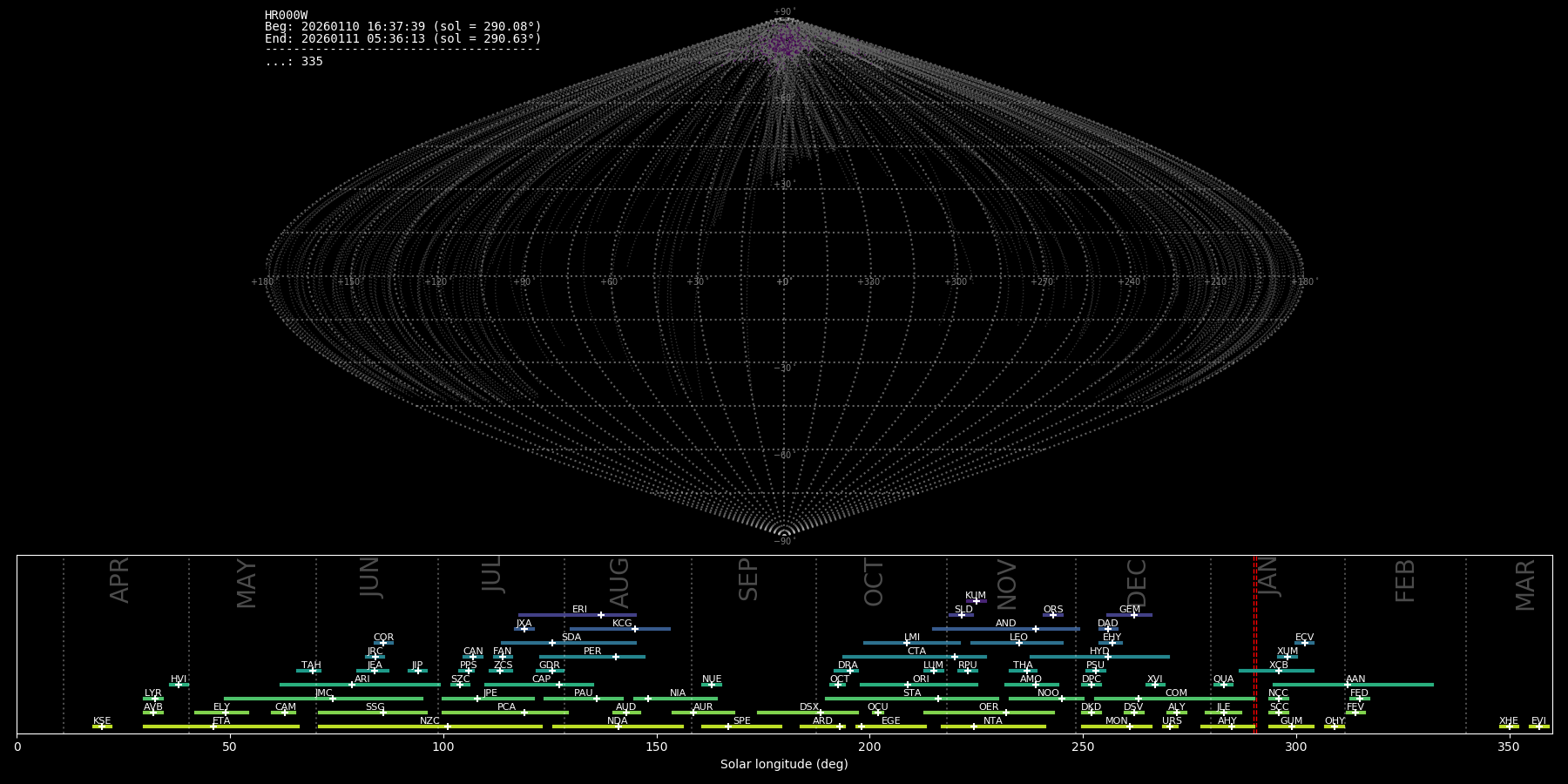Click the EVI shower bar at far right

click(1538, 727)
